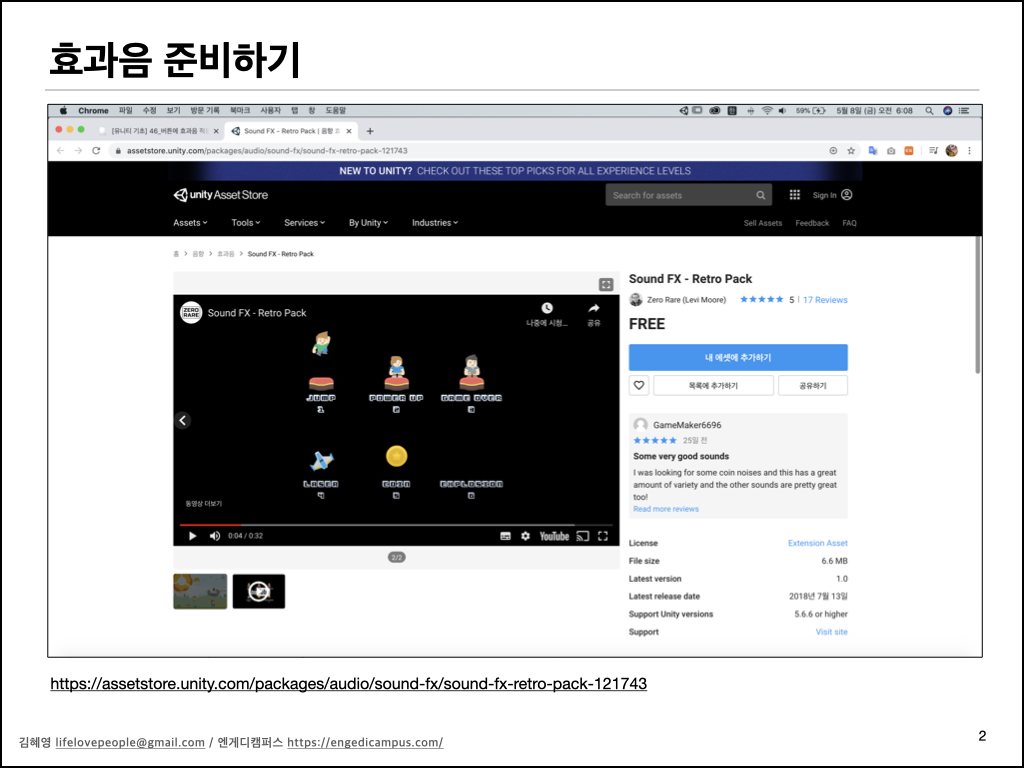Play the Sound FX video
Image resolution: width=1024 pixels, height=768 pixels.
tap(193, 536)
